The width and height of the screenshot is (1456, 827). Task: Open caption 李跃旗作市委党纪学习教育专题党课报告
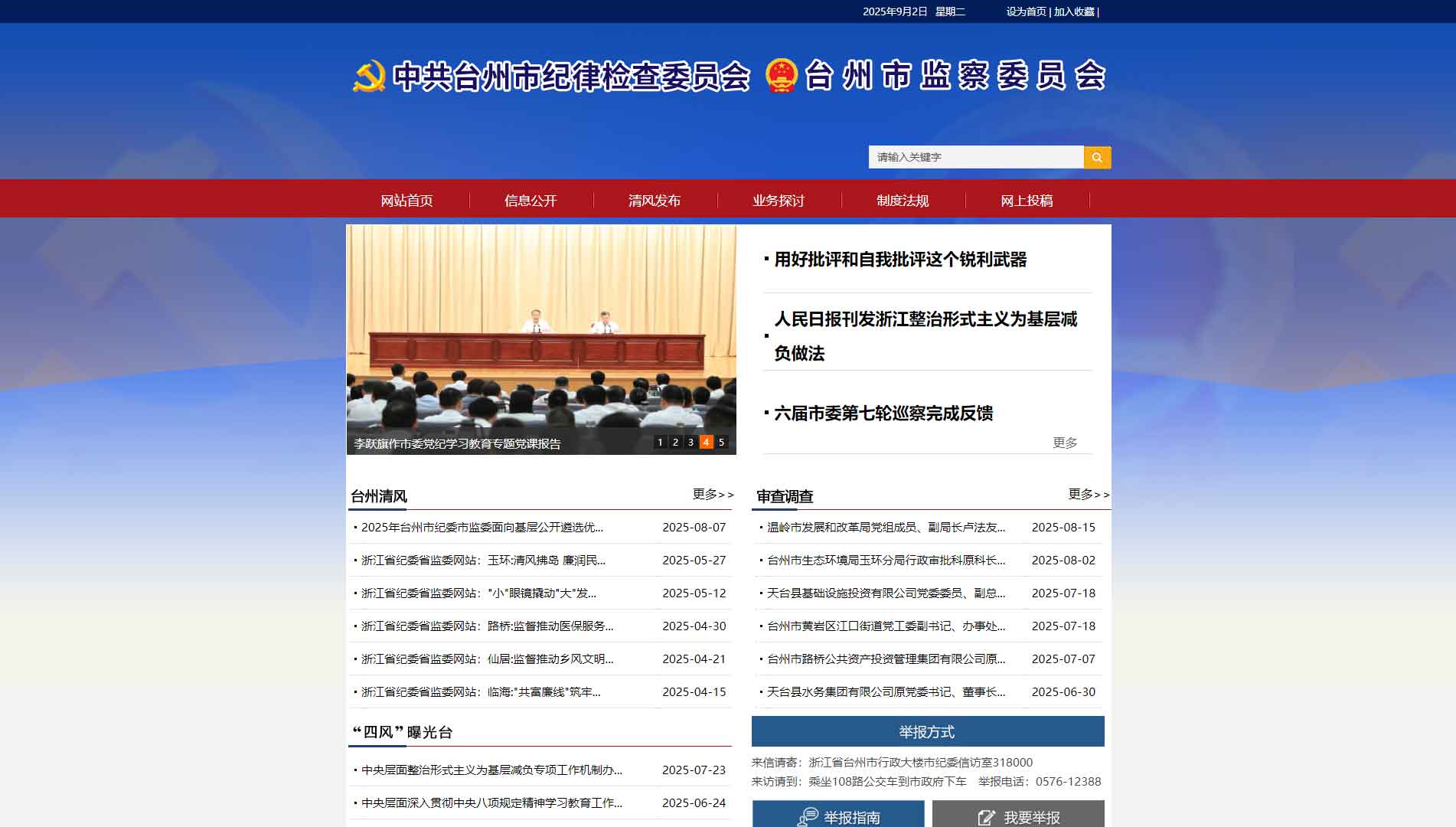(458, 444)
